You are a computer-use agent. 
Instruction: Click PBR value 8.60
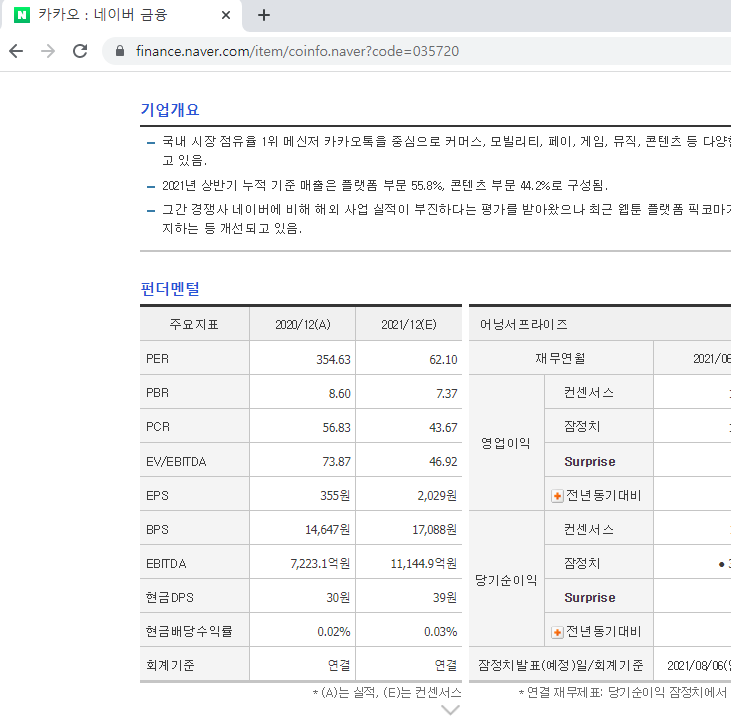339,394
